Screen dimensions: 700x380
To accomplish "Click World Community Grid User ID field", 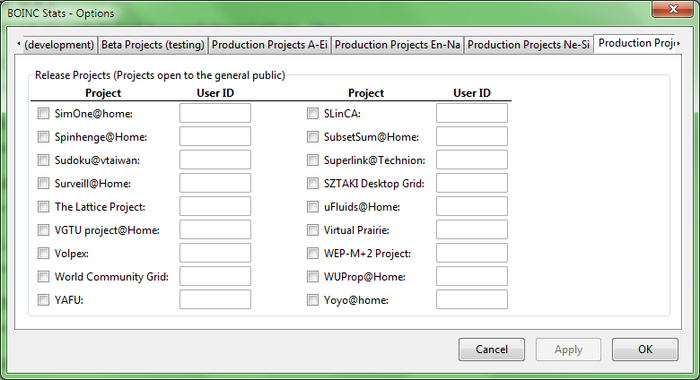I will pos(215,276).
